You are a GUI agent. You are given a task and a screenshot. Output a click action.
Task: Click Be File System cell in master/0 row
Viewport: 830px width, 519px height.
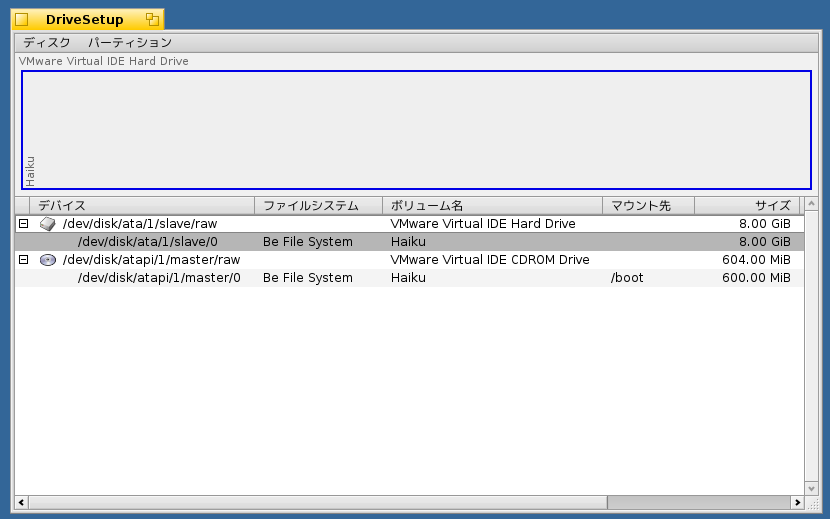[308, 278]
